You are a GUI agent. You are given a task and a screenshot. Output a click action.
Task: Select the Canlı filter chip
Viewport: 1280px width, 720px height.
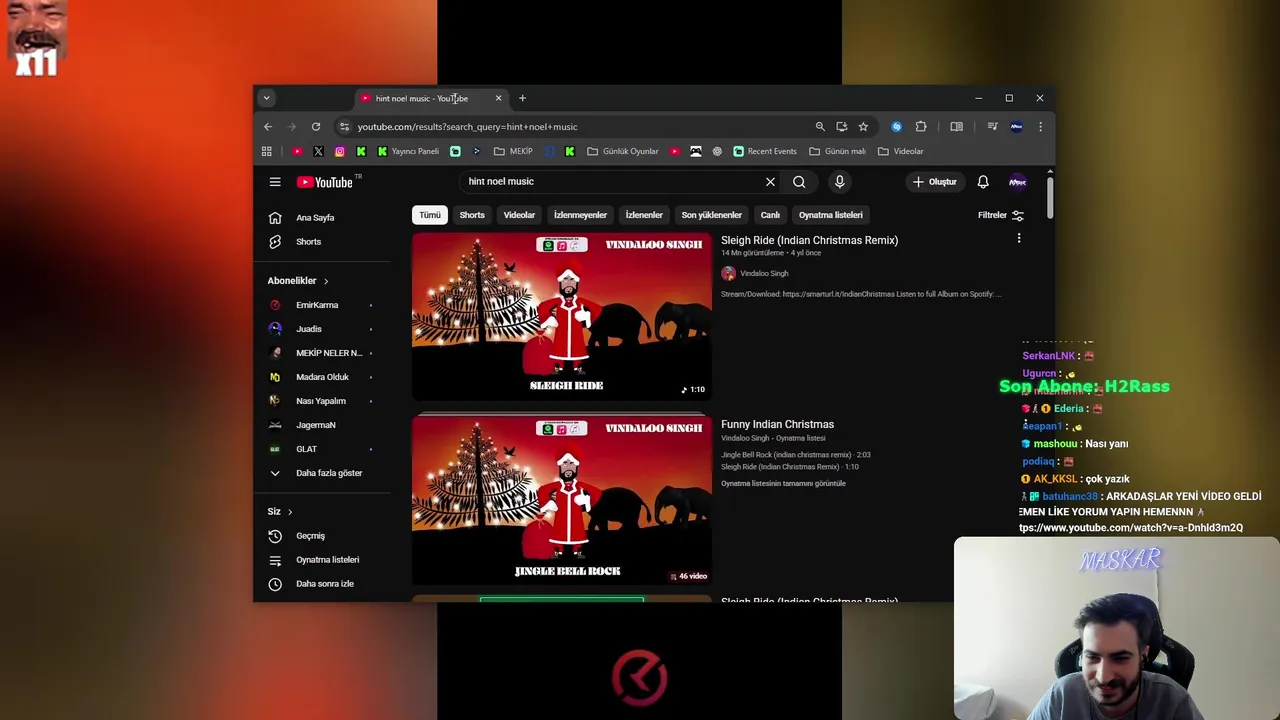click(770, 215)
